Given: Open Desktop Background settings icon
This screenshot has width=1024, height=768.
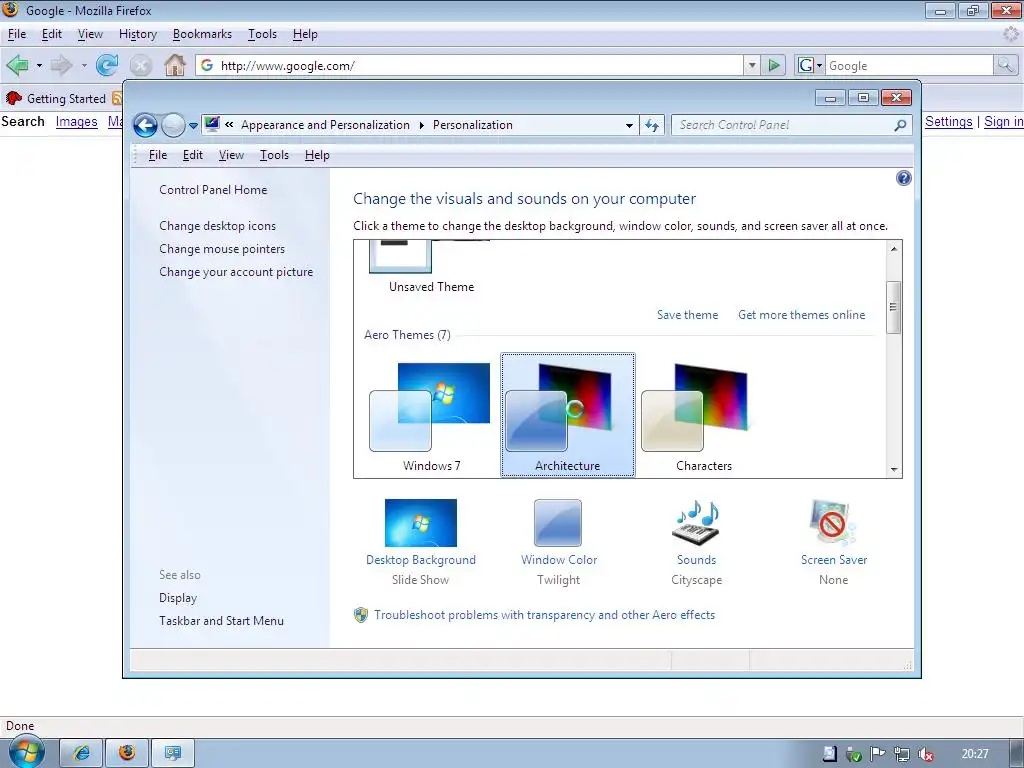Looking at the screenshot, I should click(421, 522).
